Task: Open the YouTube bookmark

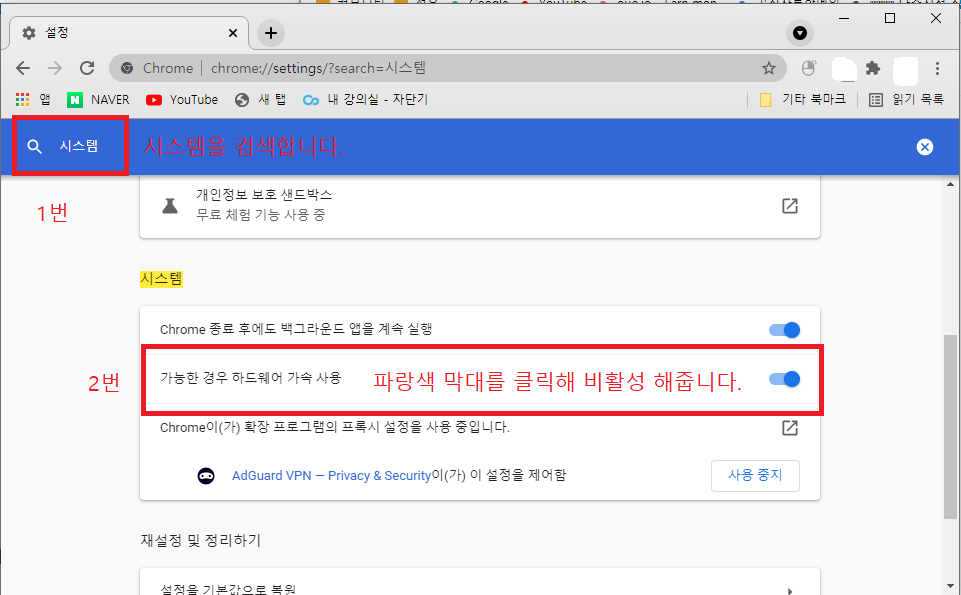Action: [x=182, y=99]
